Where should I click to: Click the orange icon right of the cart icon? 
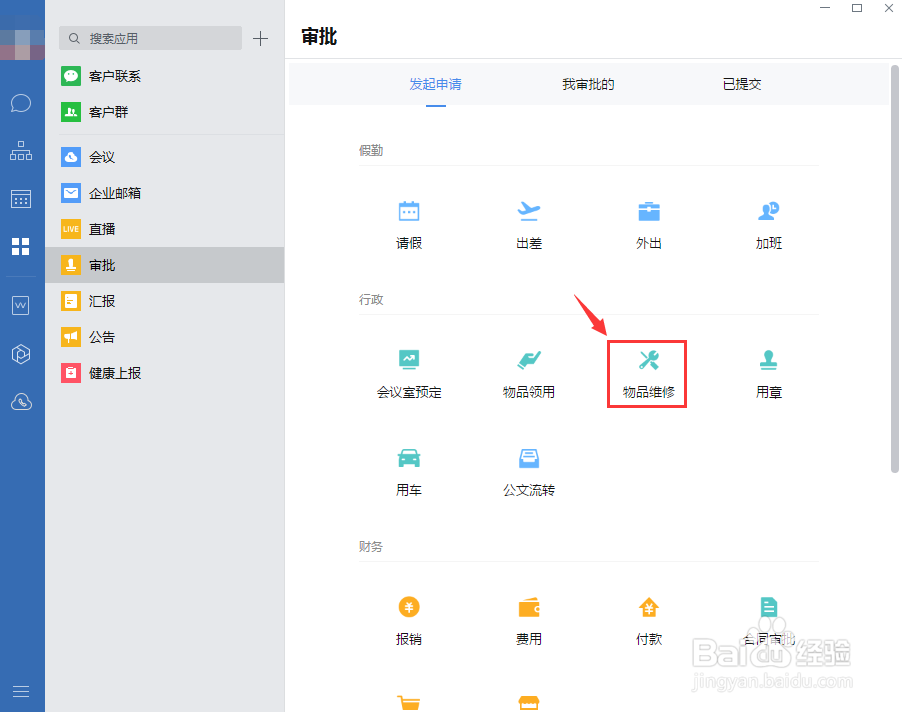pos(529,703)
